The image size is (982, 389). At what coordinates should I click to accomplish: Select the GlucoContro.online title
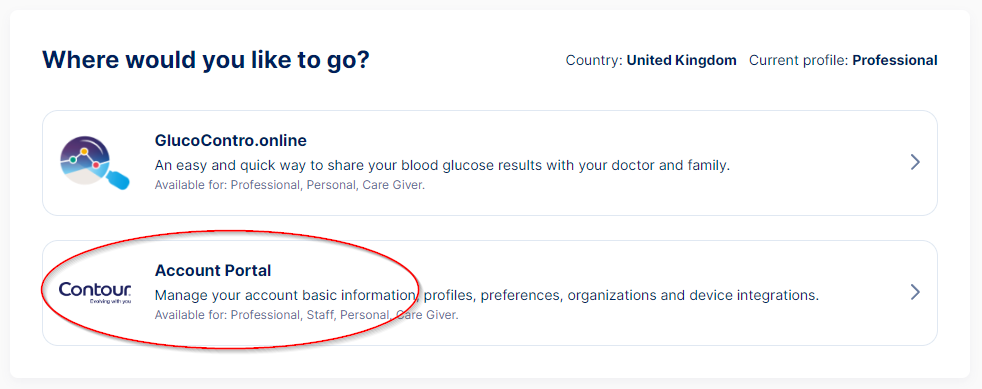(x=230, y=140)
